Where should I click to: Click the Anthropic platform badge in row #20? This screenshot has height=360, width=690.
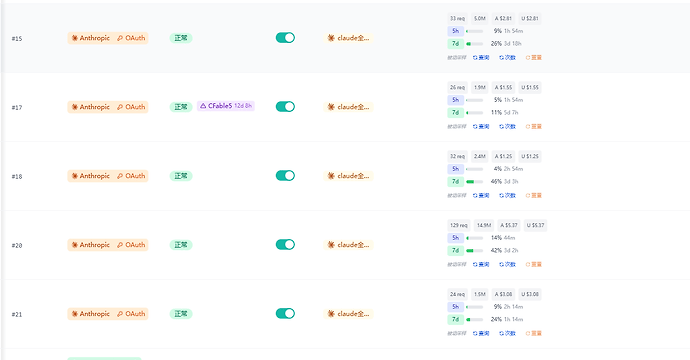[x=91, y=245]
